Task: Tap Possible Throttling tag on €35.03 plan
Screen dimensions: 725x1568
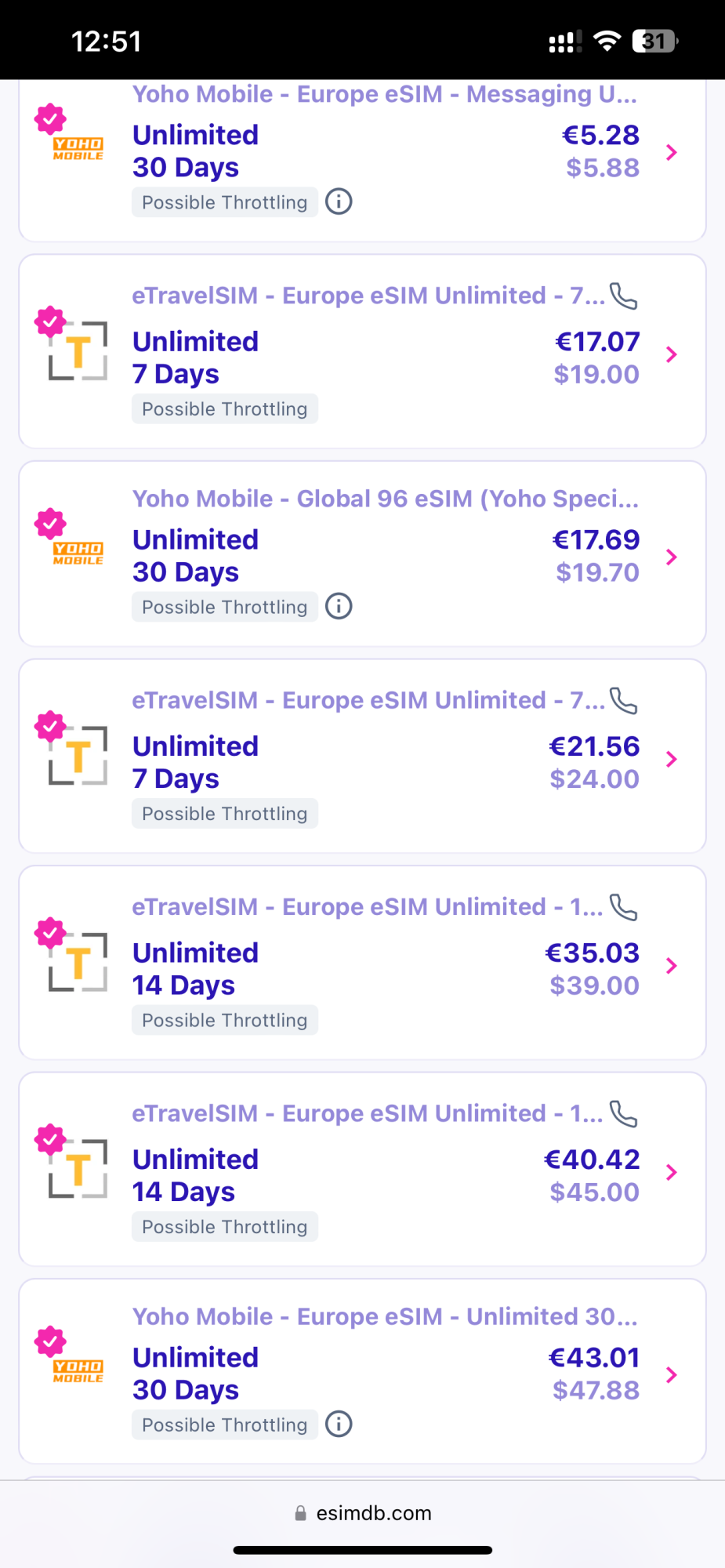Action: click(225, 1020)
